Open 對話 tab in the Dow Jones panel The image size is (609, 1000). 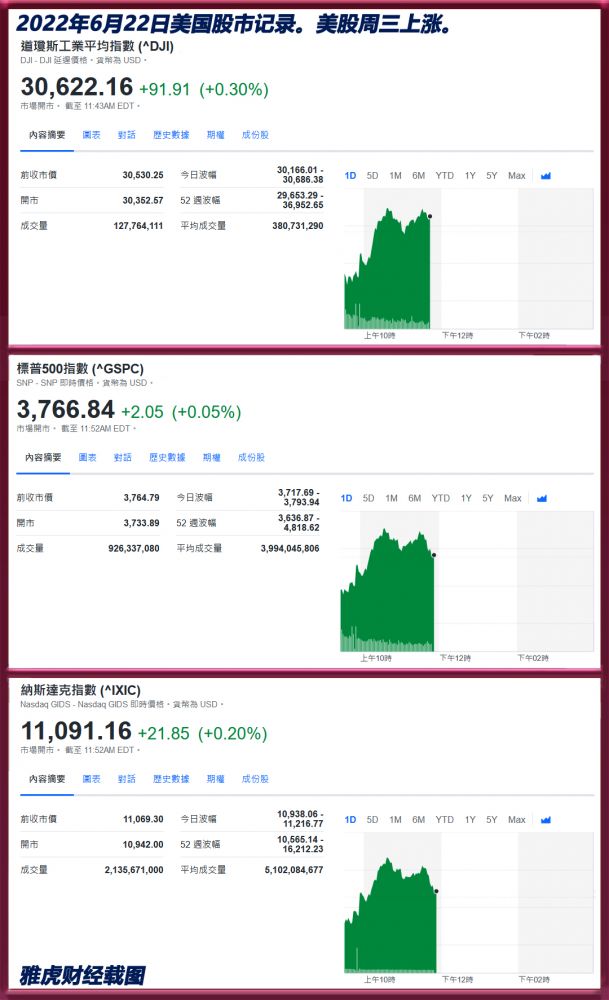(x=127, y=135)
